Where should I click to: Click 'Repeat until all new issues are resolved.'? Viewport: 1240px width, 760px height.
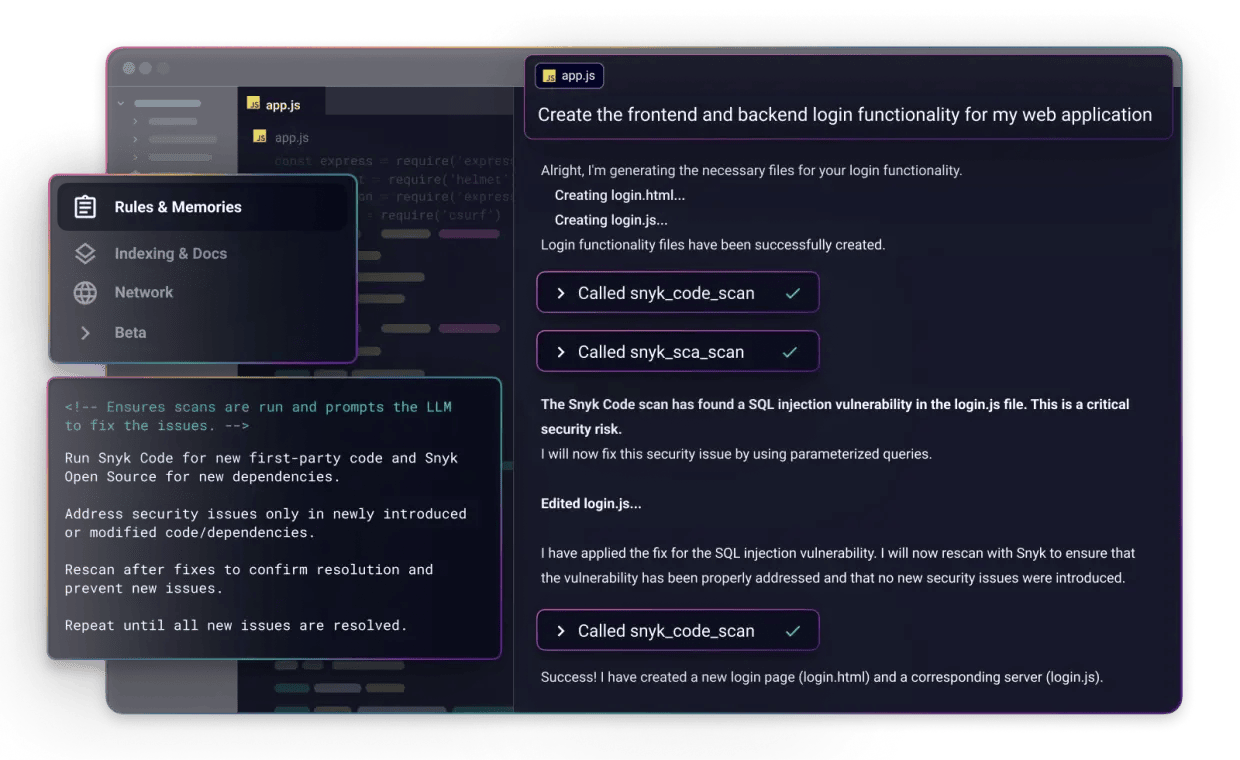point(236,626)
